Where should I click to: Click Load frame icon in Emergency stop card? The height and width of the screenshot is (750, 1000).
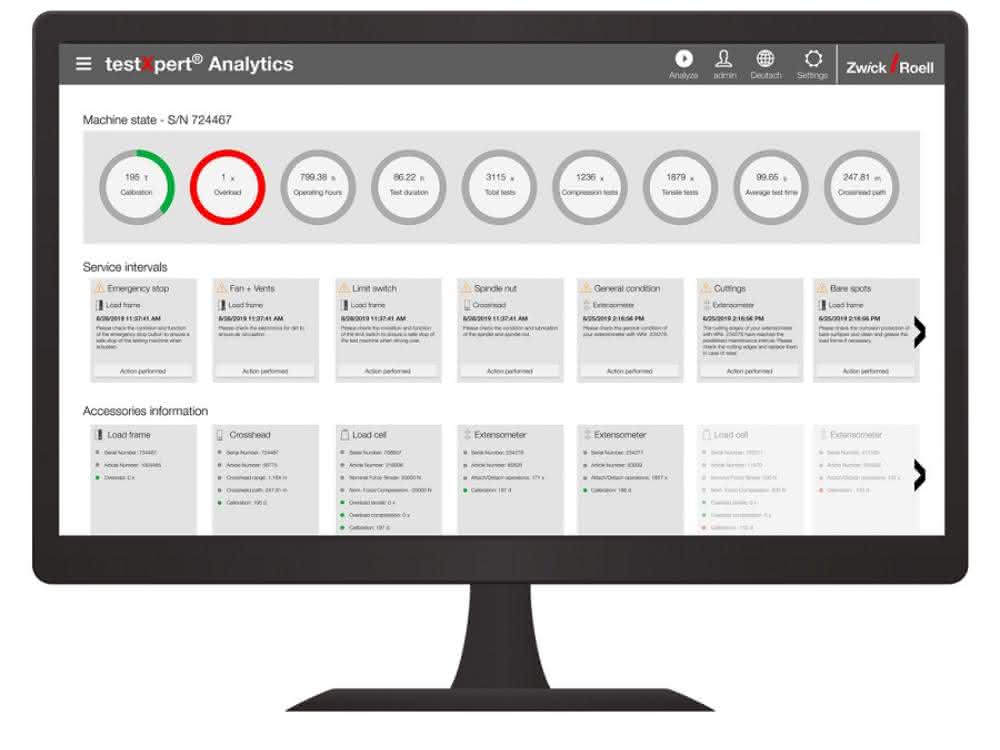pyautogui.click(x=99, y=305)
